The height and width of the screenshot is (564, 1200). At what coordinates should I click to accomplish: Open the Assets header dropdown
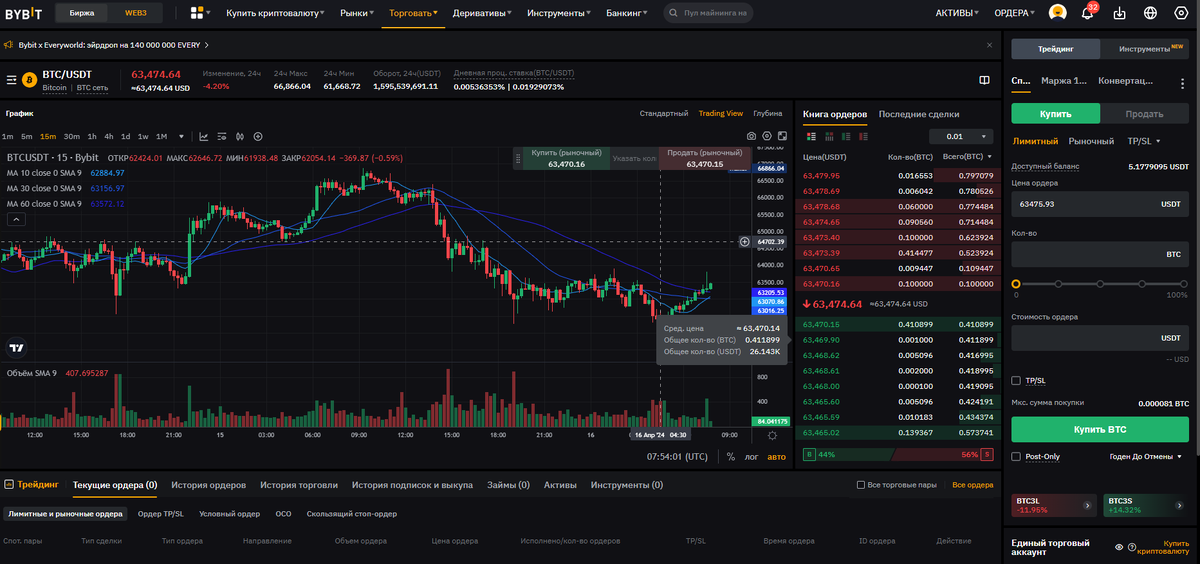(x=958, y=13)
